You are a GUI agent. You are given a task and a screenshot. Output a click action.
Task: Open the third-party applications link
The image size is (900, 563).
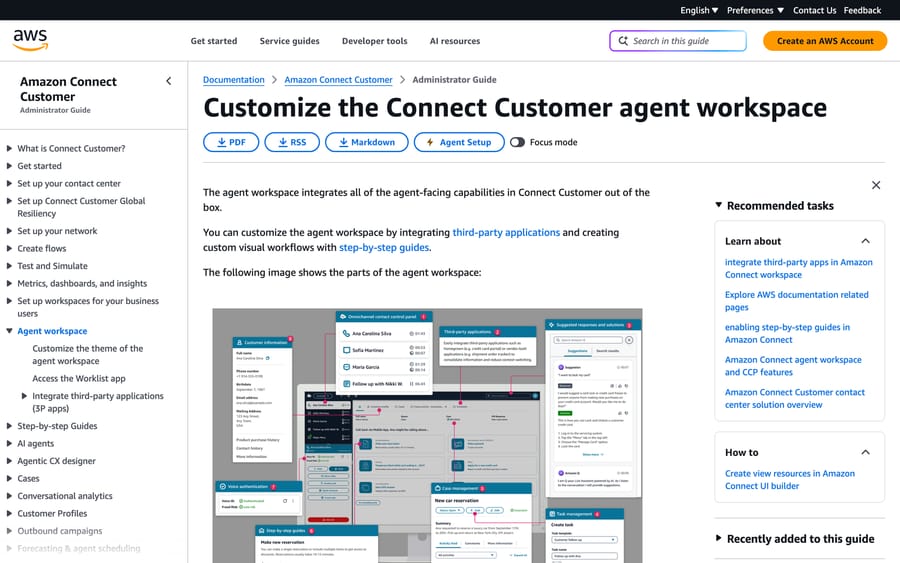(x=506, y=232)
